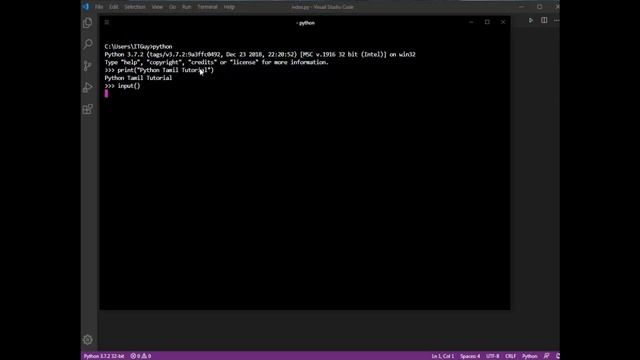Open the Terminal menu
This screenshot has height=360, width=640.
(x=207, y=7)
